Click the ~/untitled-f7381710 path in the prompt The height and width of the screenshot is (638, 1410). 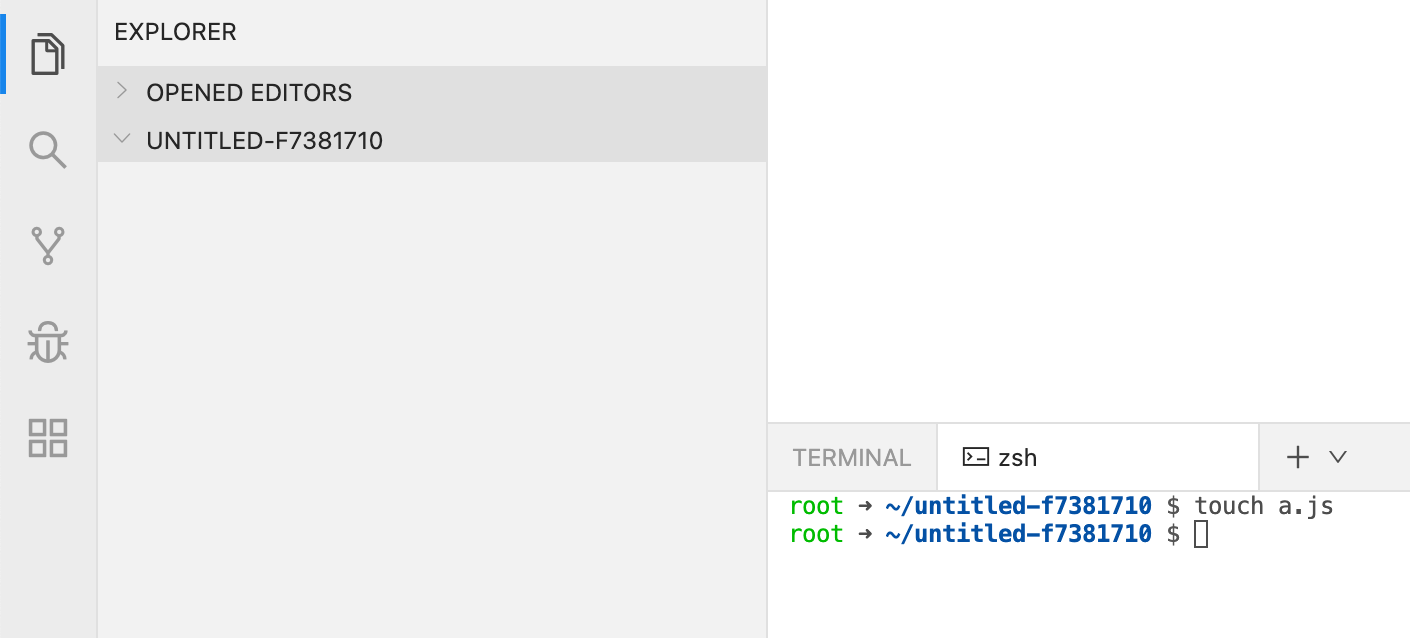click(x=1016, y=505)
